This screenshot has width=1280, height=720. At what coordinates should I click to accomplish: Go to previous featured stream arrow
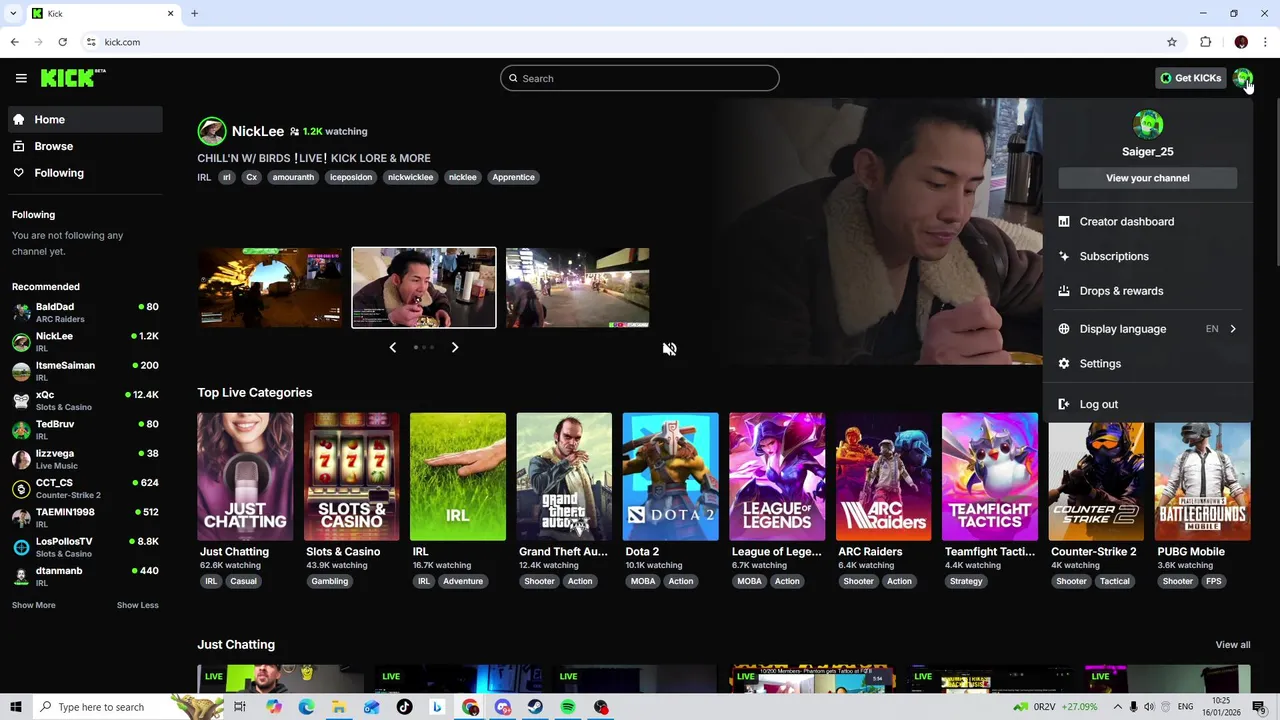[392, 347]
